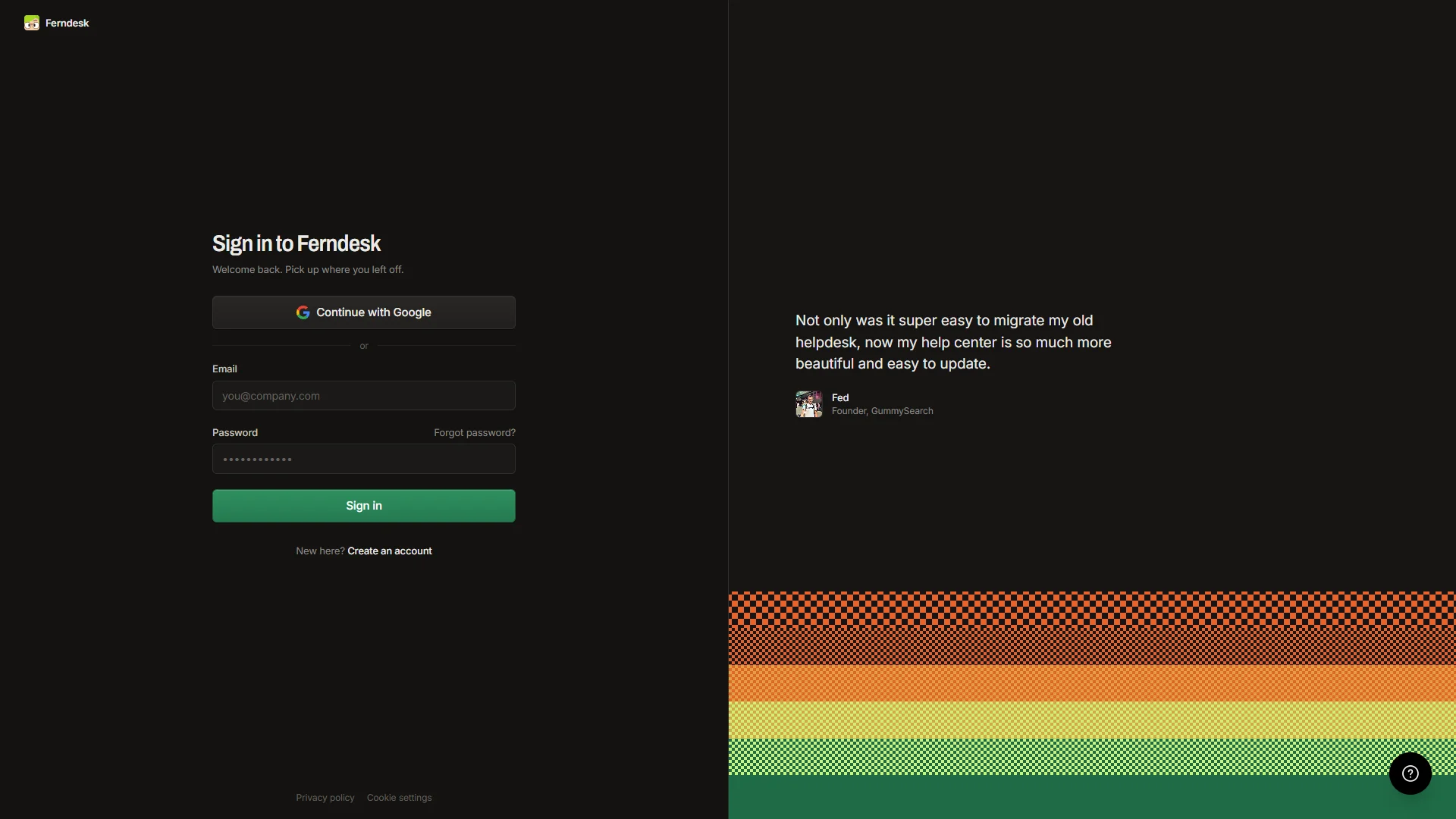
Task: Click the Email field label
Action: click(224, 369)
